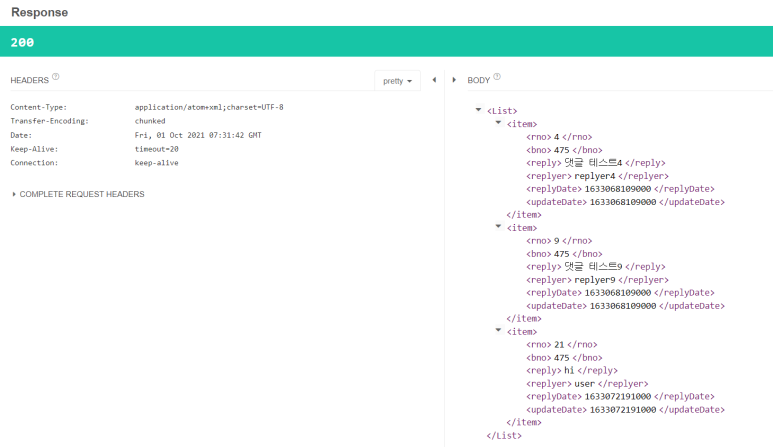
Task: Select the HEADERS section label
Action: tap(30, 80)
